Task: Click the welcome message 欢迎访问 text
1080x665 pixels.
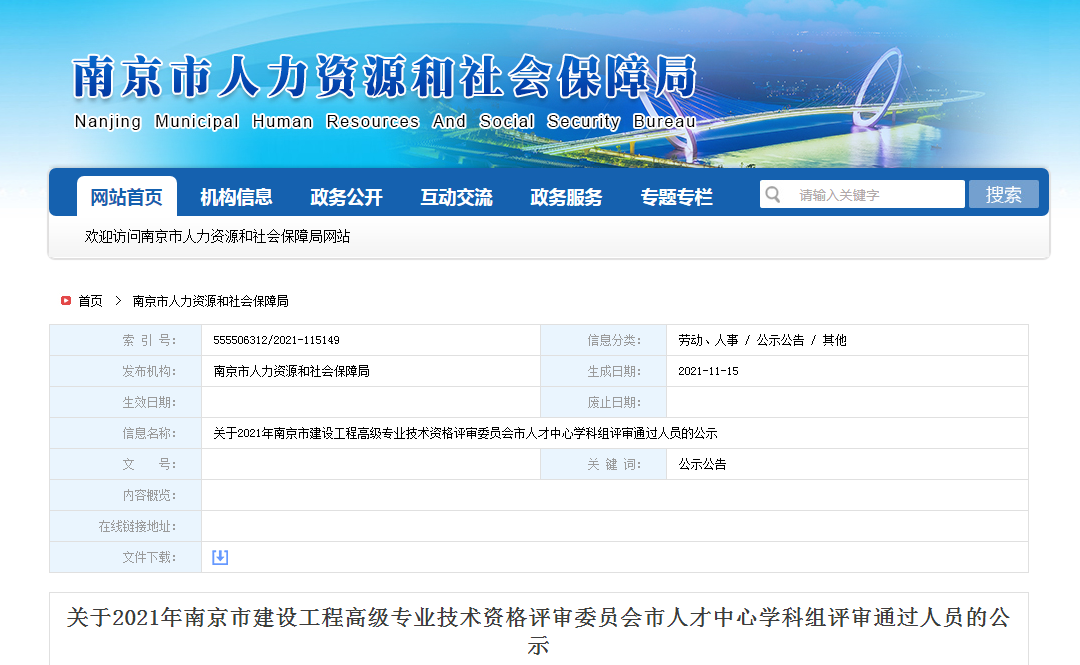Action: (217, 236)
